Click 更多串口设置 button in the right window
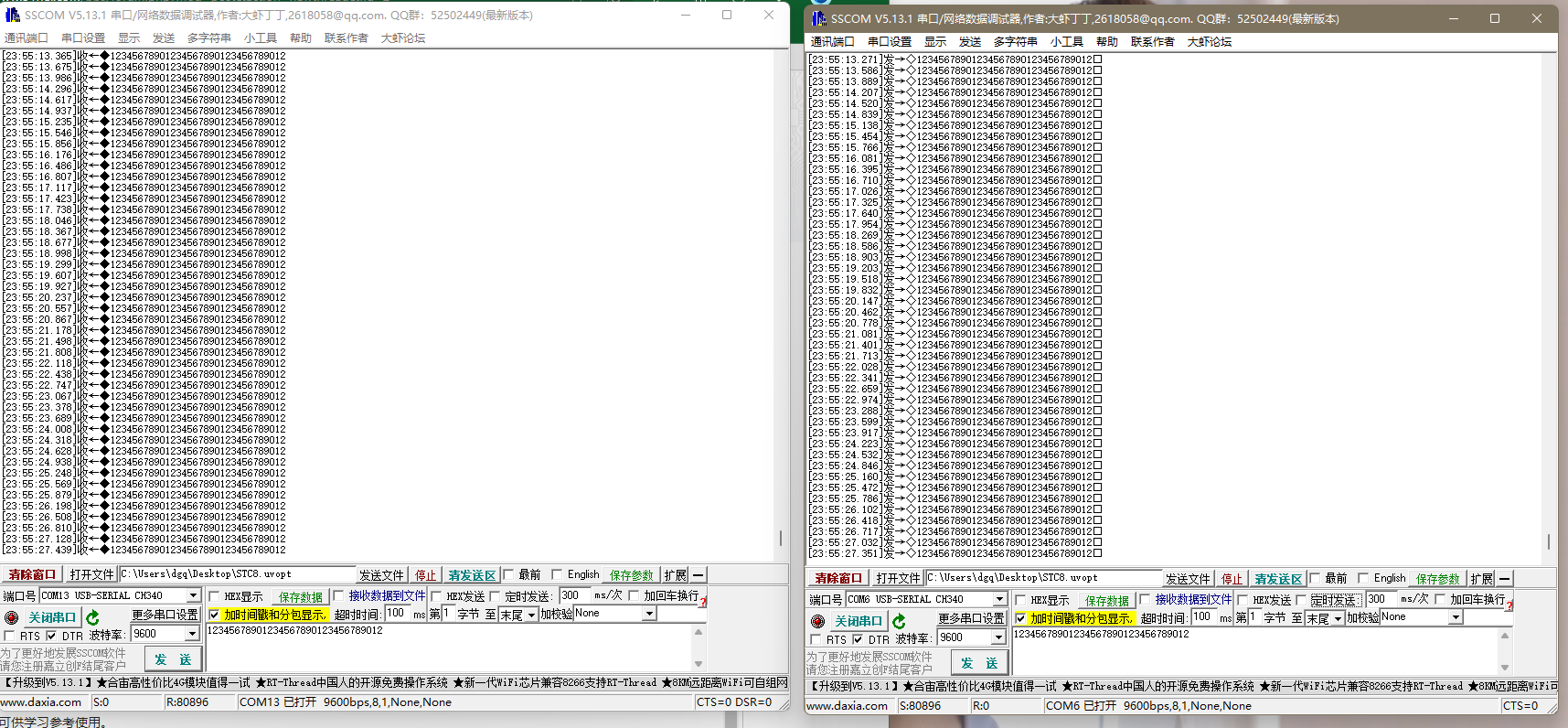 [971, 619]
